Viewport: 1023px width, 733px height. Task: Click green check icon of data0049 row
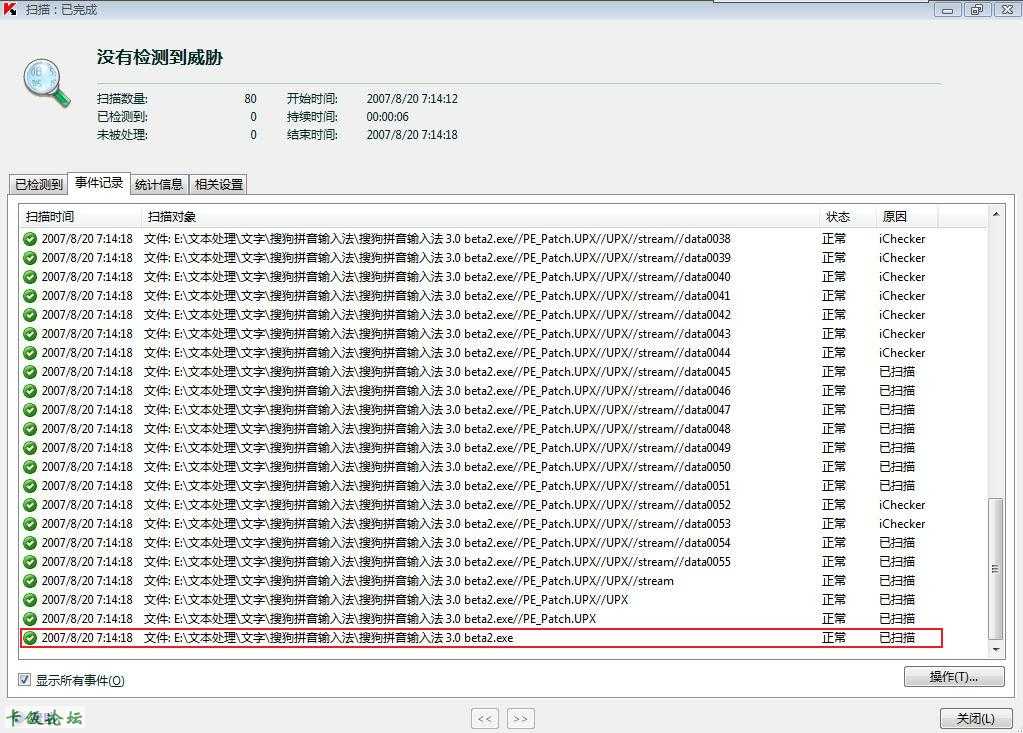click(x=30, y=448)
